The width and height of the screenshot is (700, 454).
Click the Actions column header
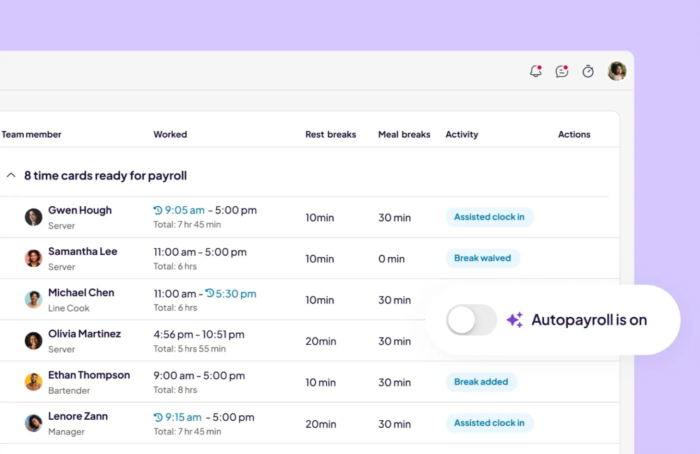(574, 134)
